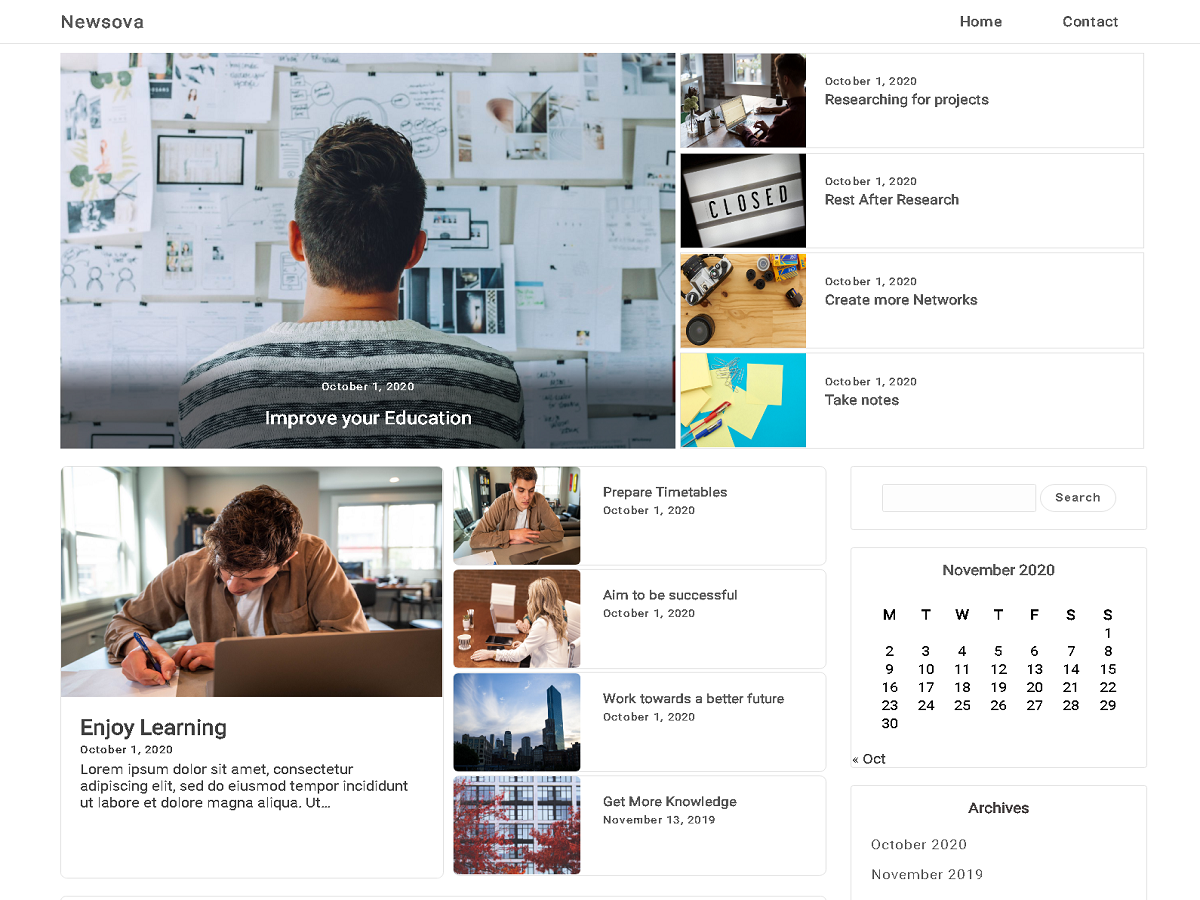Open the red building thumbnail for Get More Knowledge
1200x900 pixels.
(x=516, y=825)
